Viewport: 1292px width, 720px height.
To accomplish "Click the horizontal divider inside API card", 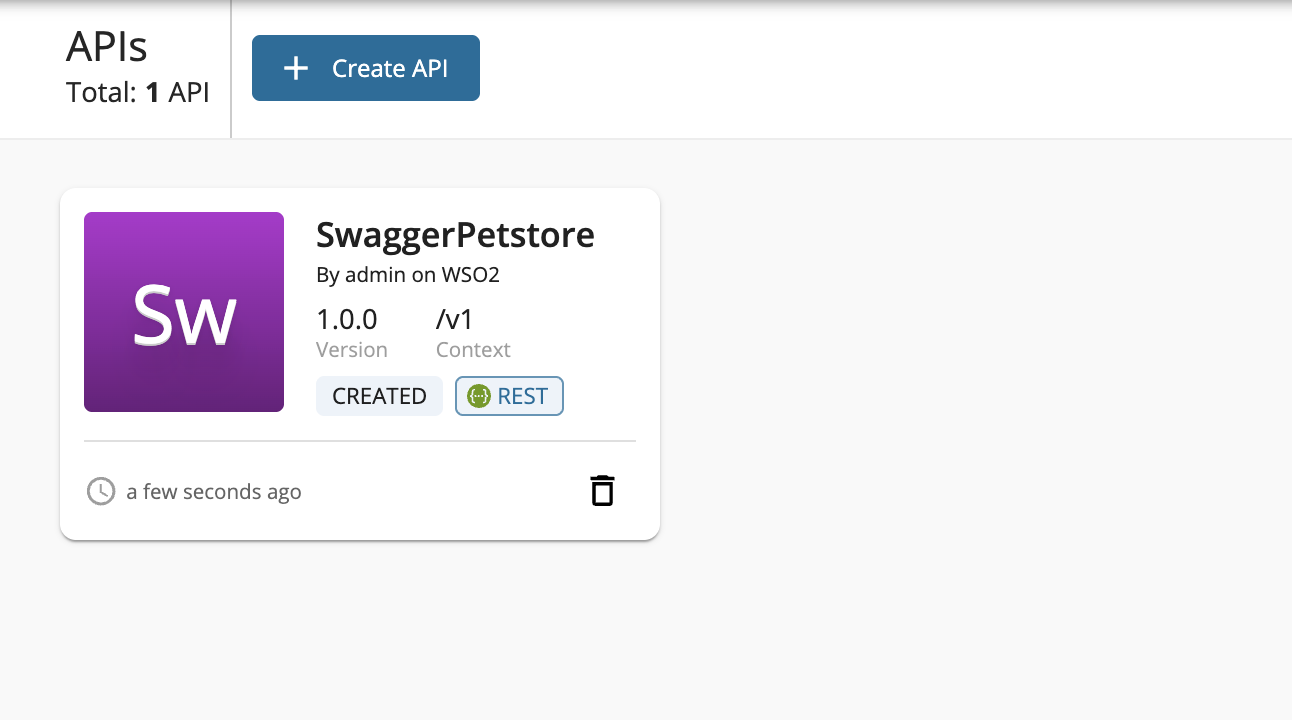I will (360, 441).
